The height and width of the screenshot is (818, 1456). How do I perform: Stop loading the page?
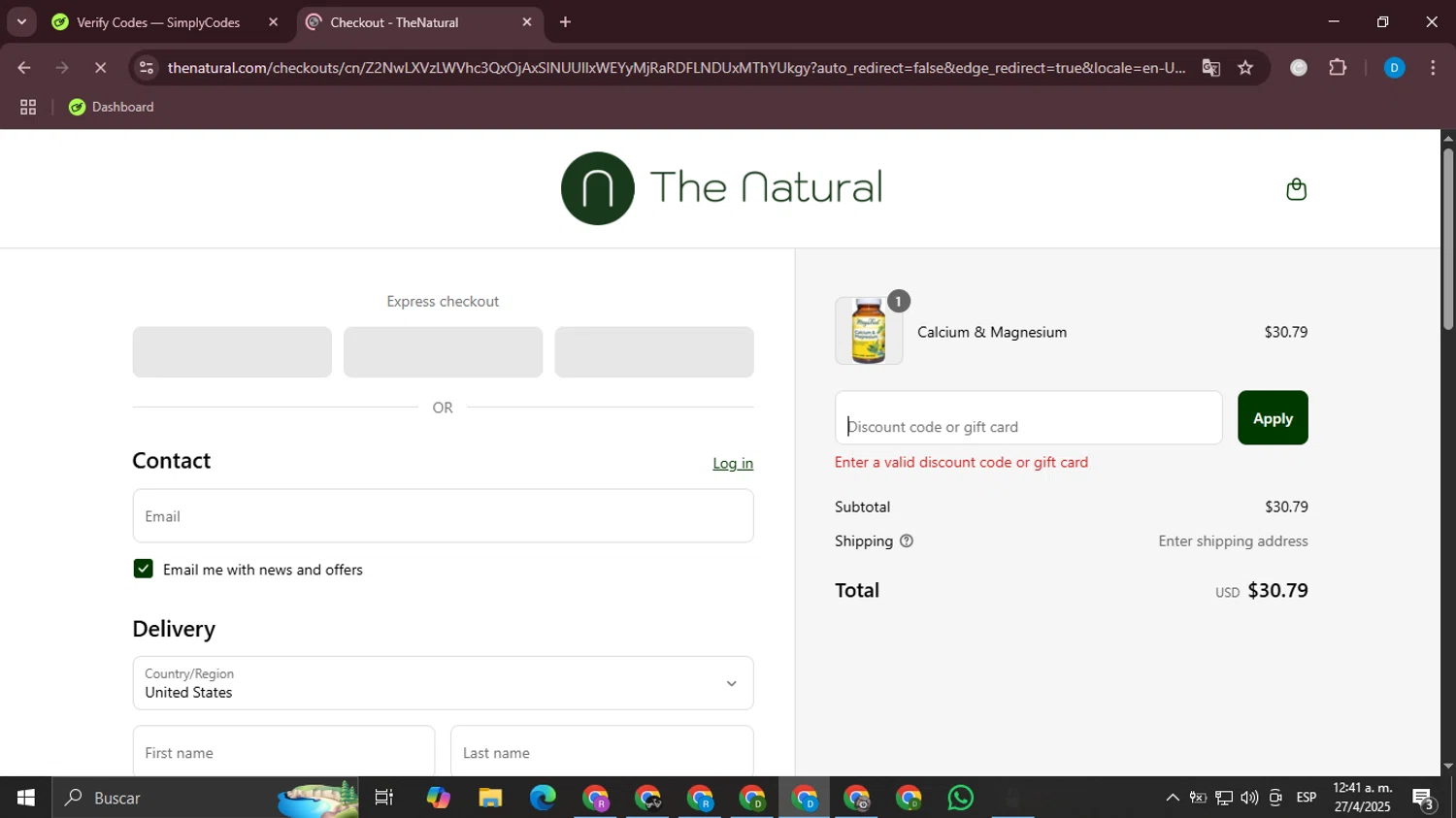pyautogui.click(x=100, y=68)
